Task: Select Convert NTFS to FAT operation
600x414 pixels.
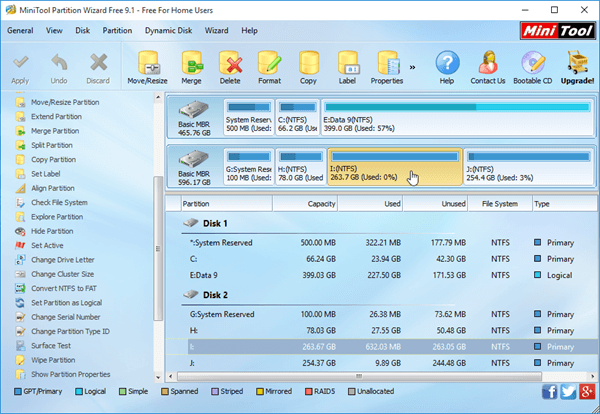Action: (64, 288)
